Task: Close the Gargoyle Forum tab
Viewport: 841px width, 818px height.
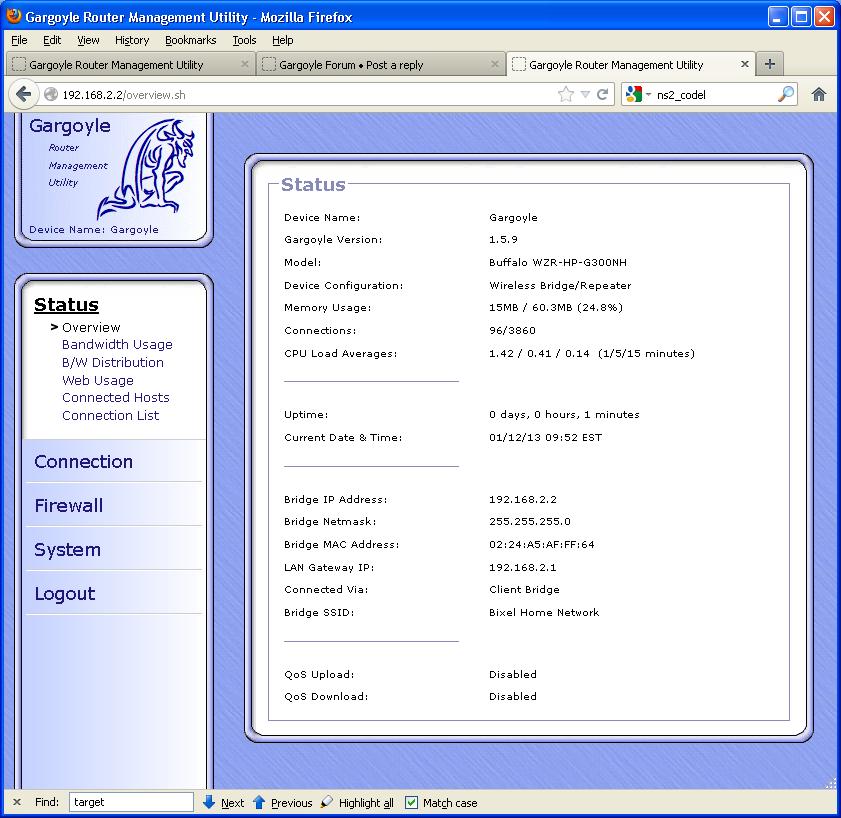Action: pyautogui.click(x=495, y=64)
